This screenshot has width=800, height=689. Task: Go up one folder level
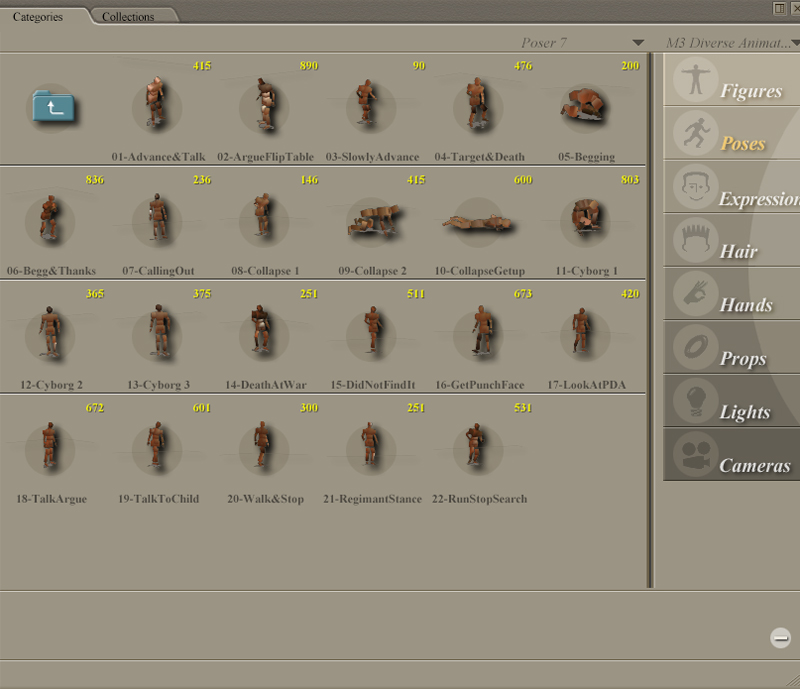[53, 107]
